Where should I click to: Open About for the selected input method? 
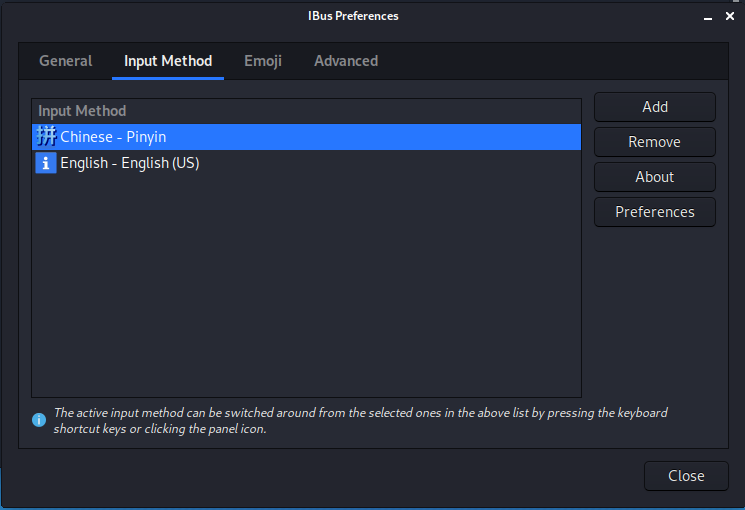tap(655, 177)
